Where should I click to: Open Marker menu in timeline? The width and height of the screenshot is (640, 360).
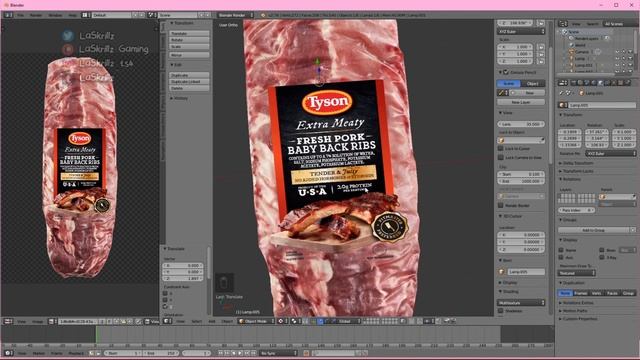(x=39, y=353)
